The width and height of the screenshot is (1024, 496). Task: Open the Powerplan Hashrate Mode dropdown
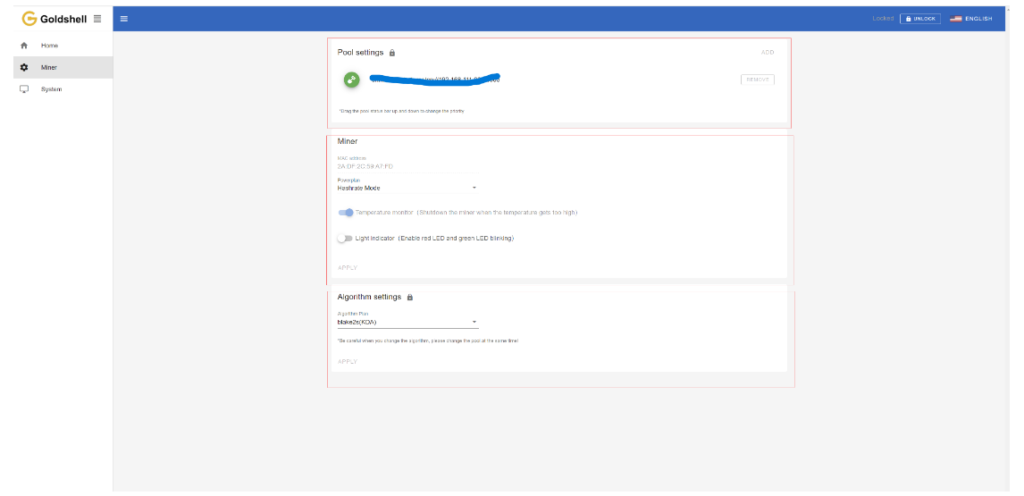point(408,186)
